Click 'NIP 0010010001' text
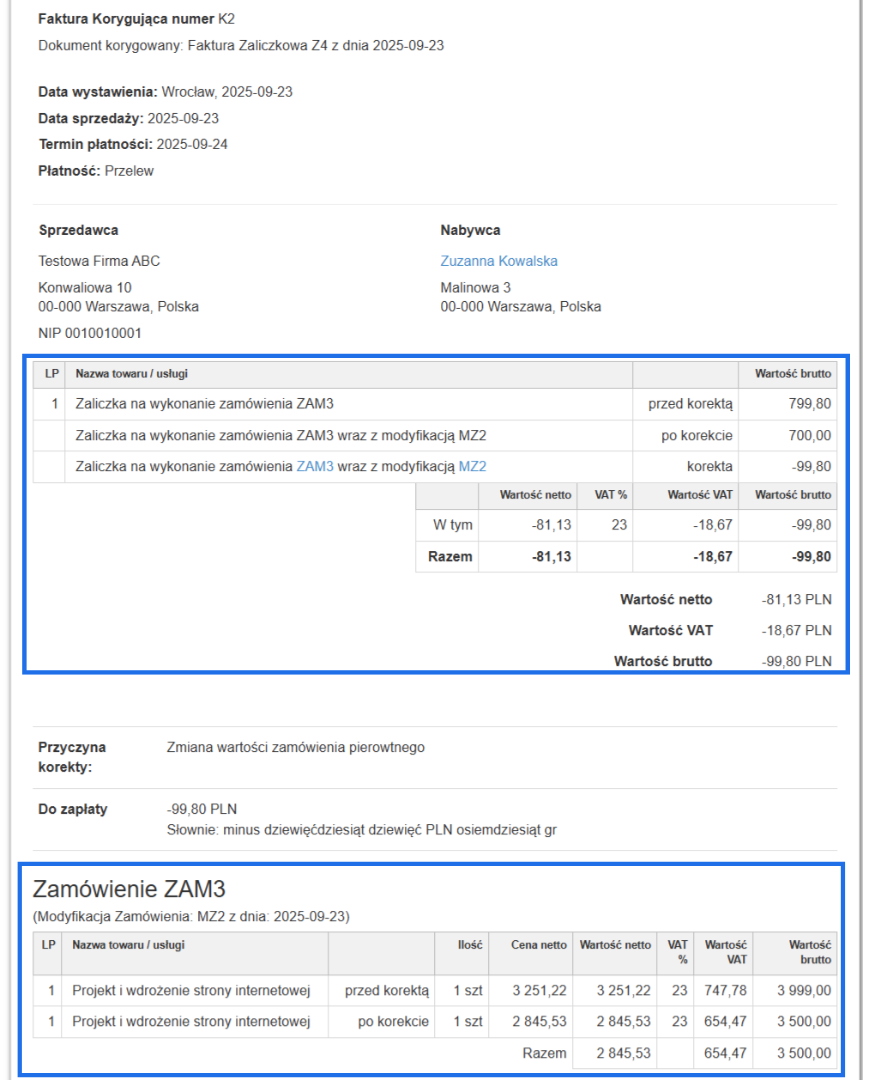Viewport: 875px width, 1080px height. tap(90, 333)
